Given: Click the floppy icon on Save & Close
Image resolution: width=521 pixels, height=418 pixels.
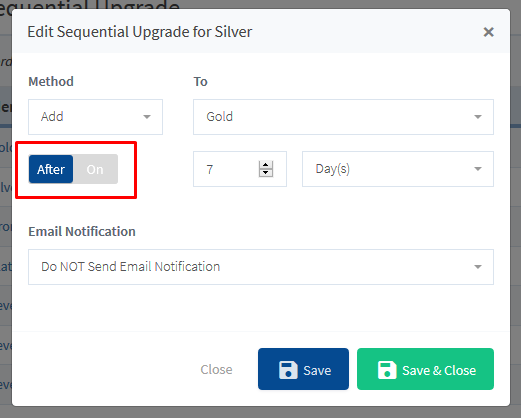Looking at the screenshot, I should [x=387, y=370].
